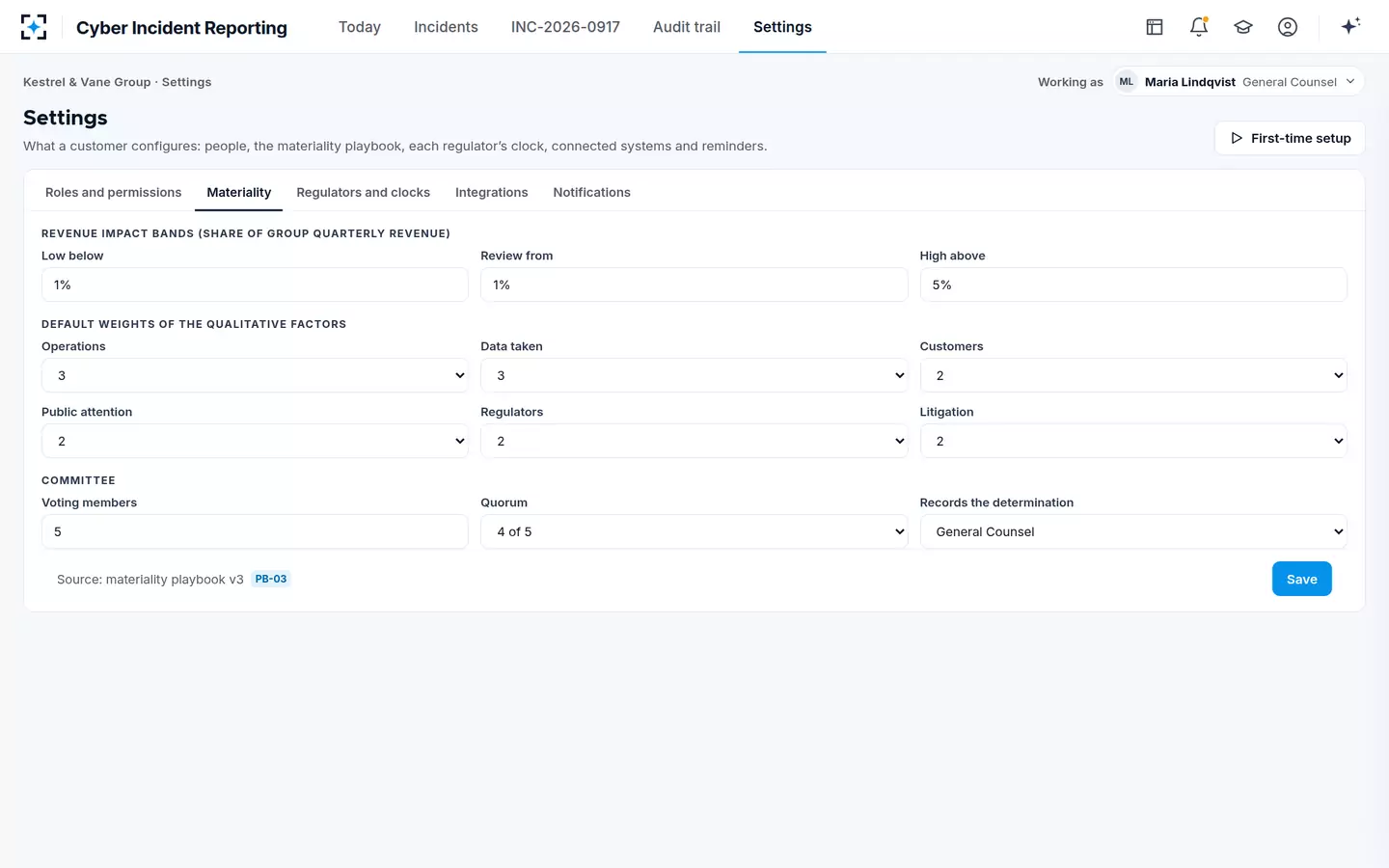Screen dimensions: 1389x868
Task: Switch to Regulators and clocks tab
Action: 364,192
